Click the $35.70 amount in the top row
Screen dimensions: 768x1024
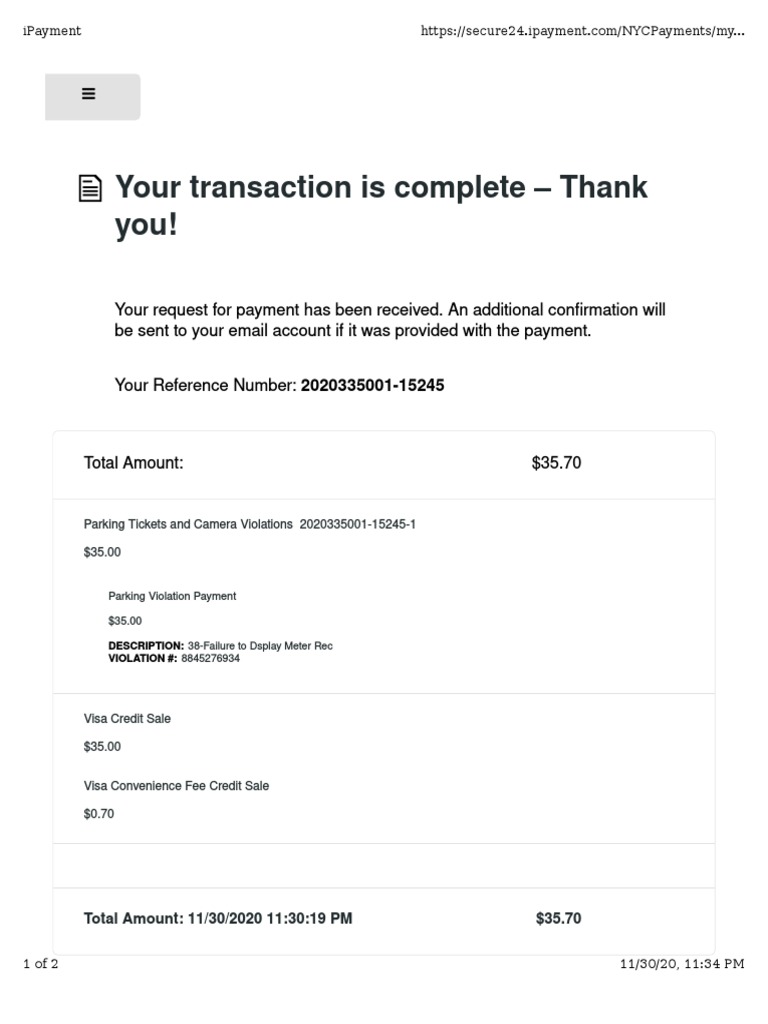[556, 463]
